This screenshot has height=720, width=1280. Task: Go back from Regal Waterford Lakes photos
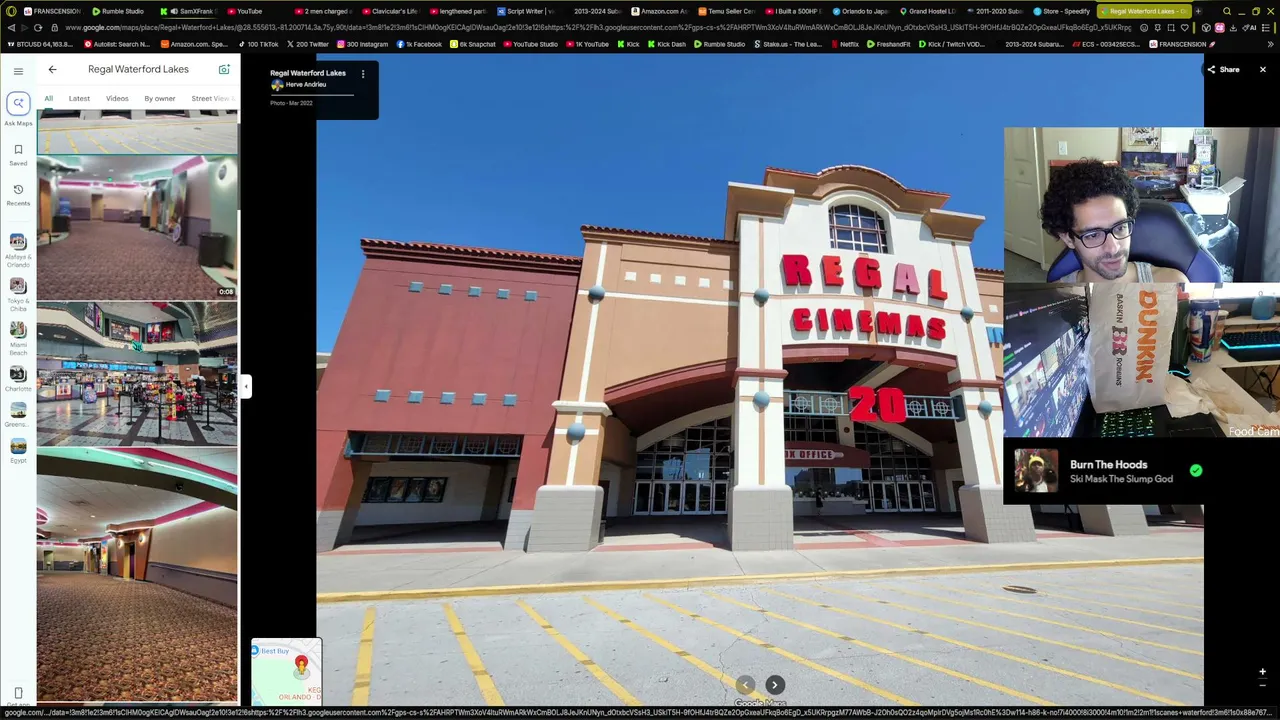click(52, 70)
